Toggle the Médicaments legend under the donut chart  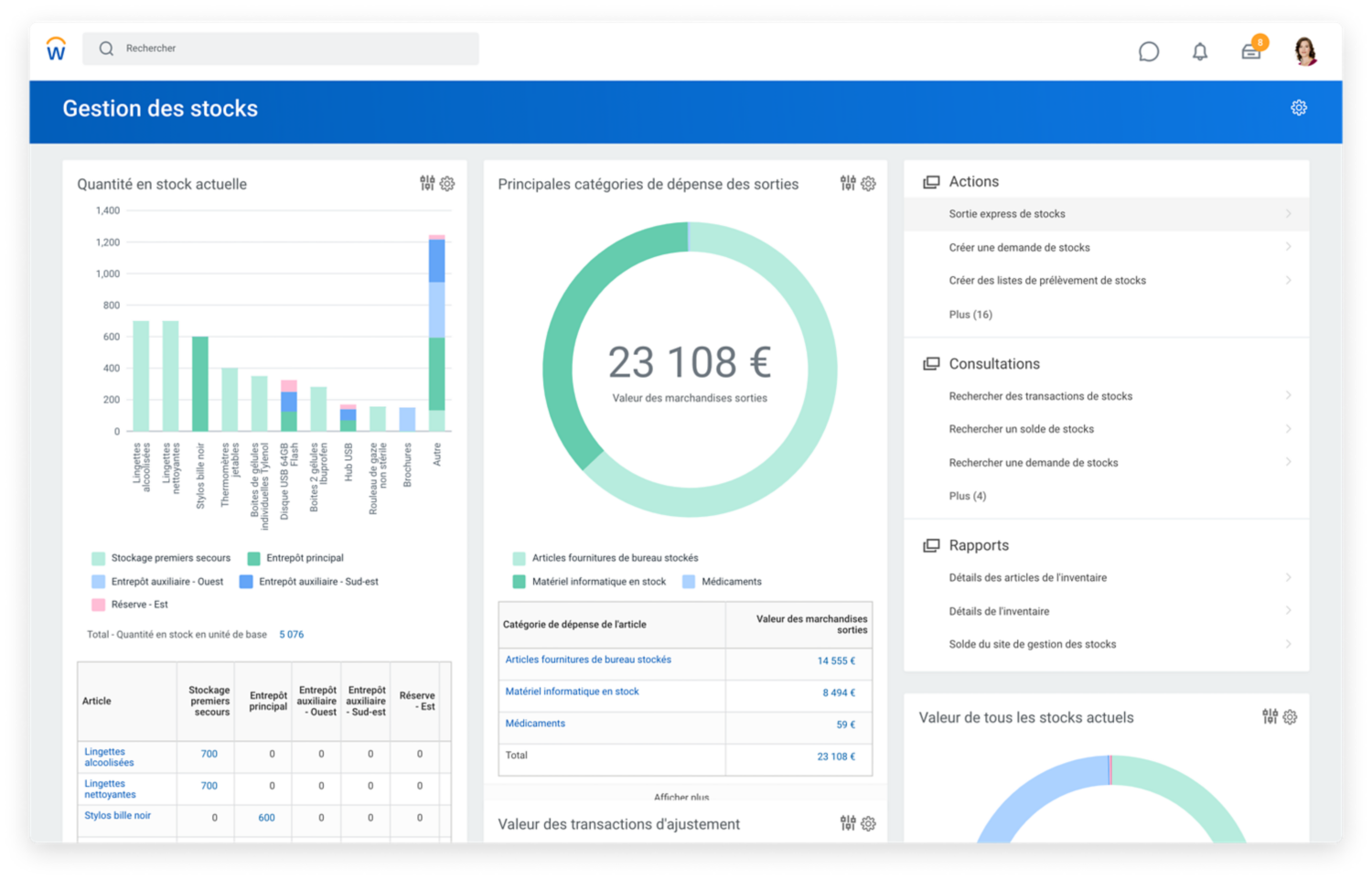pos(729,581)
